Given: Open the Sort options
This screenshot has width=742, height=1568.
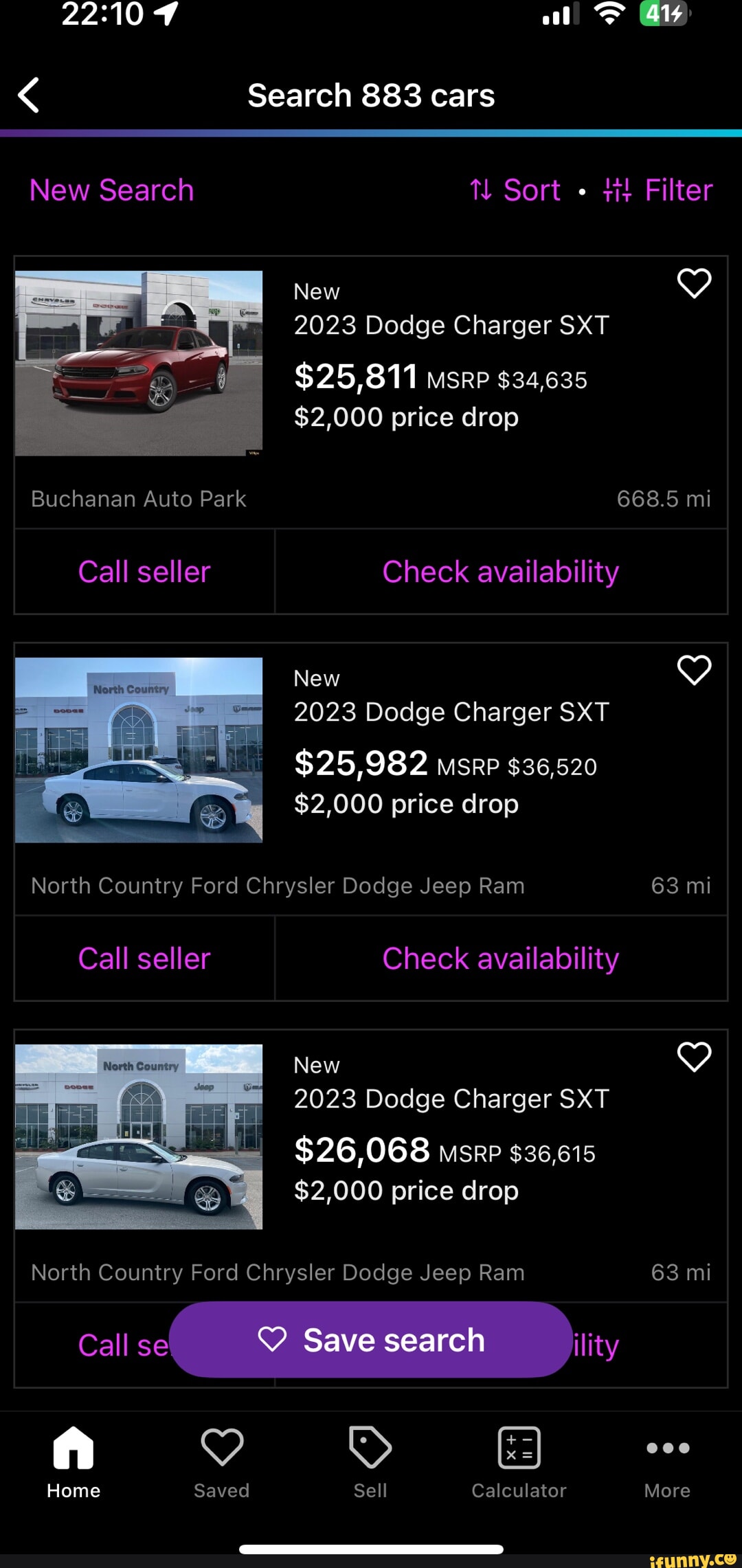Looking at the screenshot, I should click(515, 190).
